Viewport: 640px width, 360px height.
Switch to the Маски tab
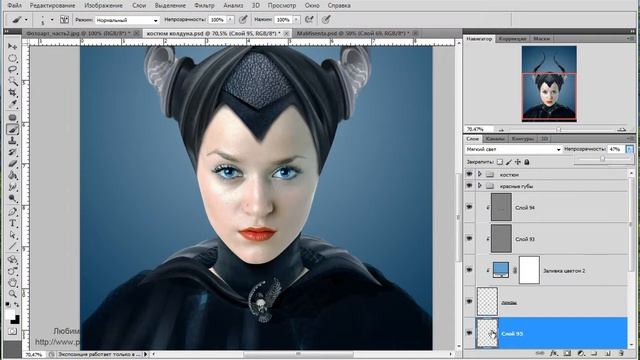(542, 38)
